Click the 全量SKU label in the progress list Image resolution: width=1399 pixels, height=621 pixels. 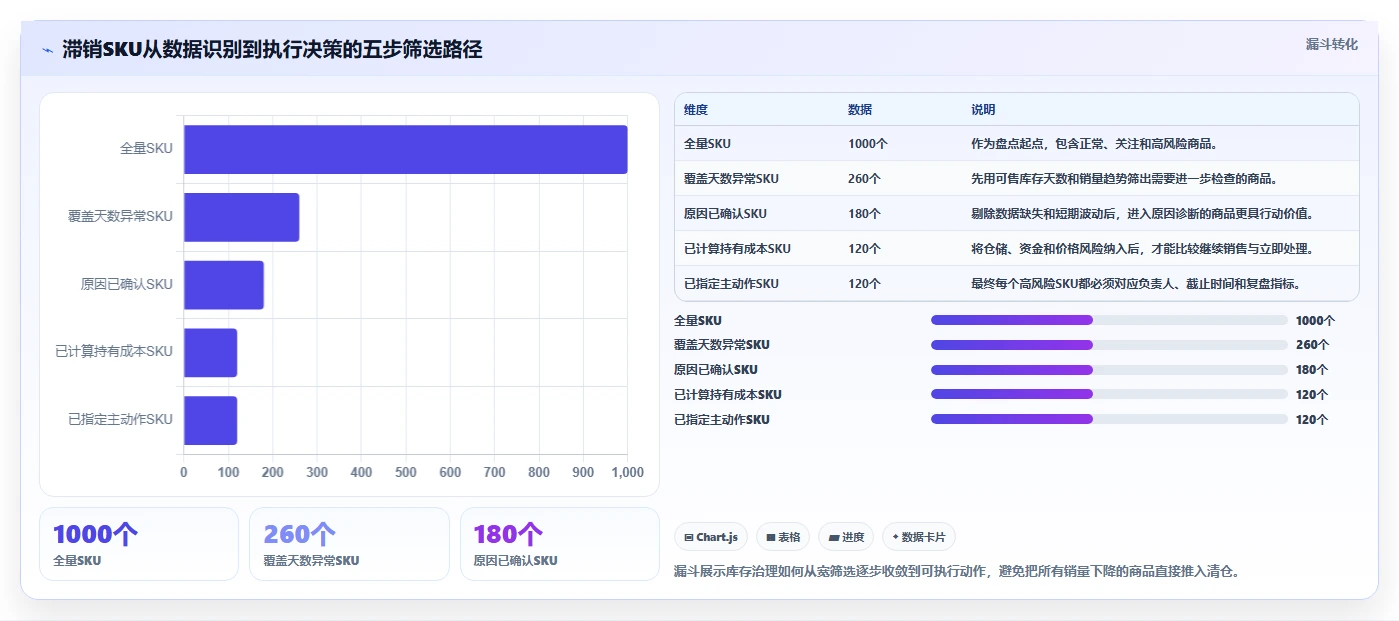click(x=698, y=321)
